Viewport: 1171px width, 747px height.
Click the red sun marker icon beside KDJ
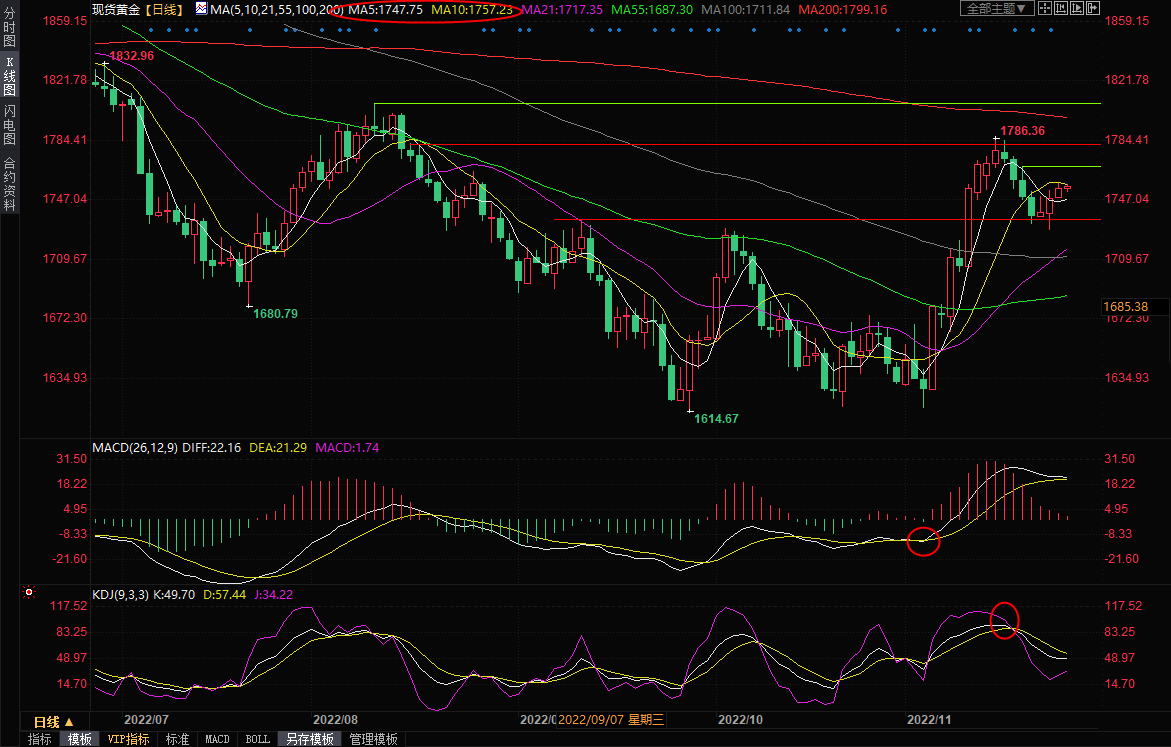(31, 594)
